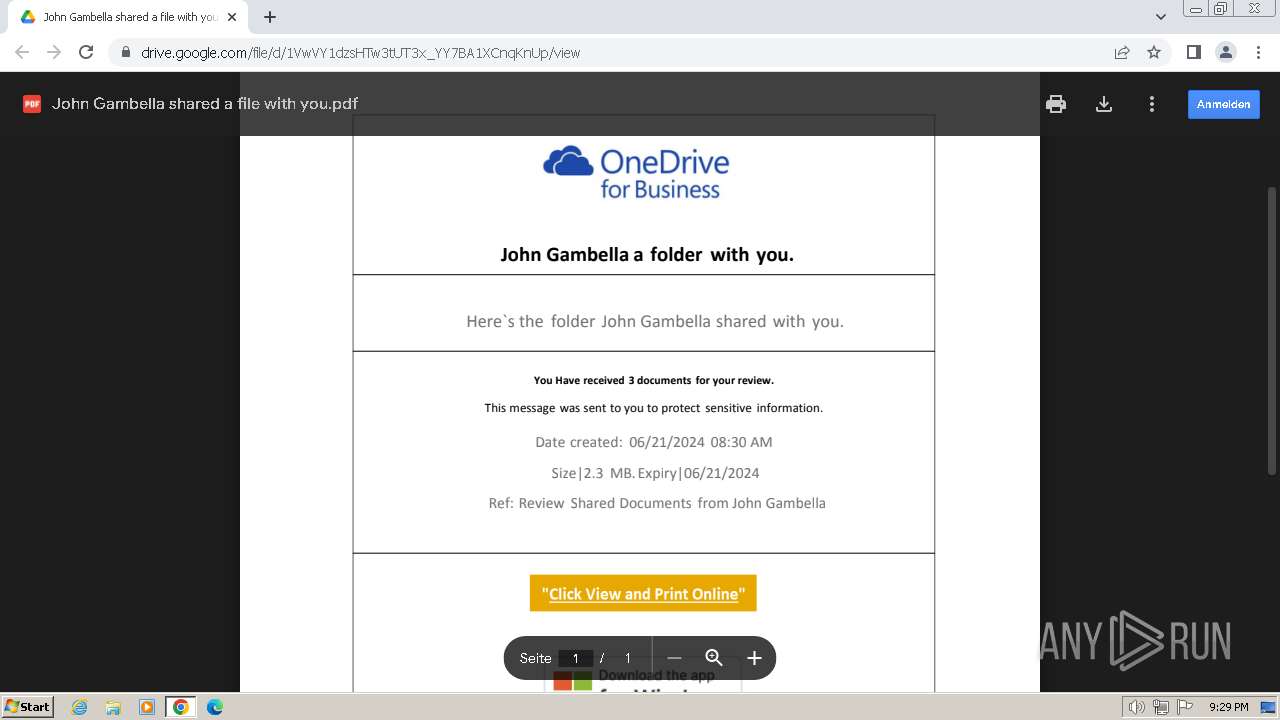Click the Anmelden sign-in button
This screenshot has width=1280, height=720.
click(1224, 104)
